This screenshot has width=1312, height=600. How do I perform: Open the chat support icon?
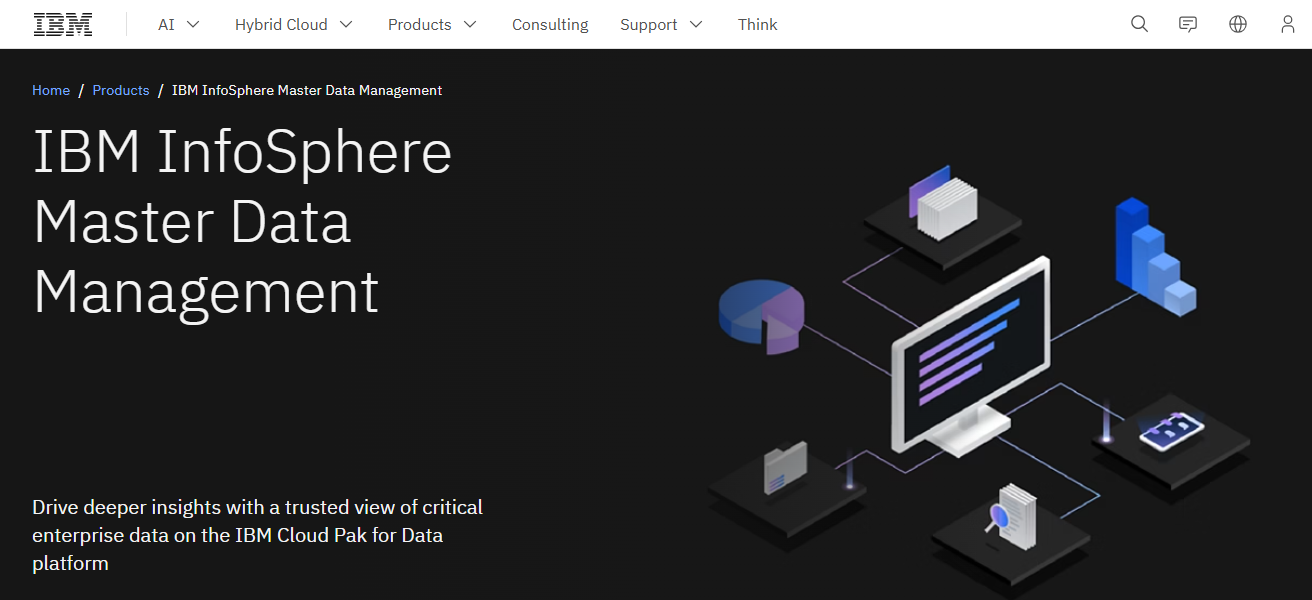[1187, 23]
